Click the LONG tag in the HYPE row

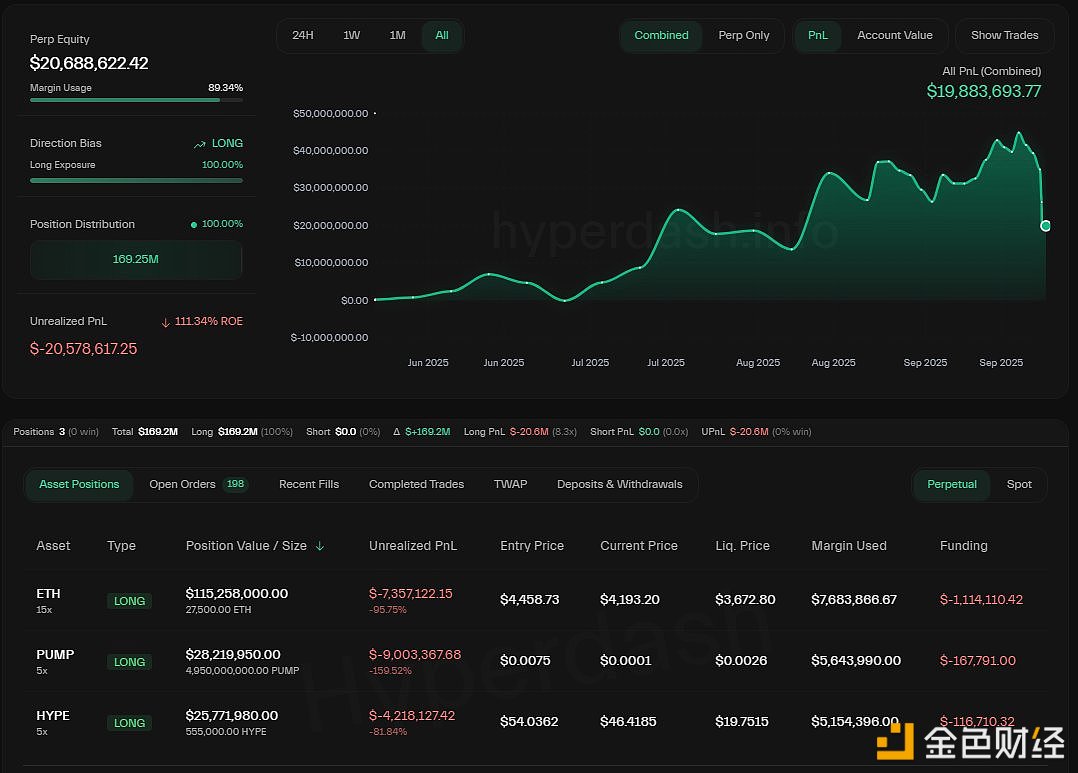129,723
